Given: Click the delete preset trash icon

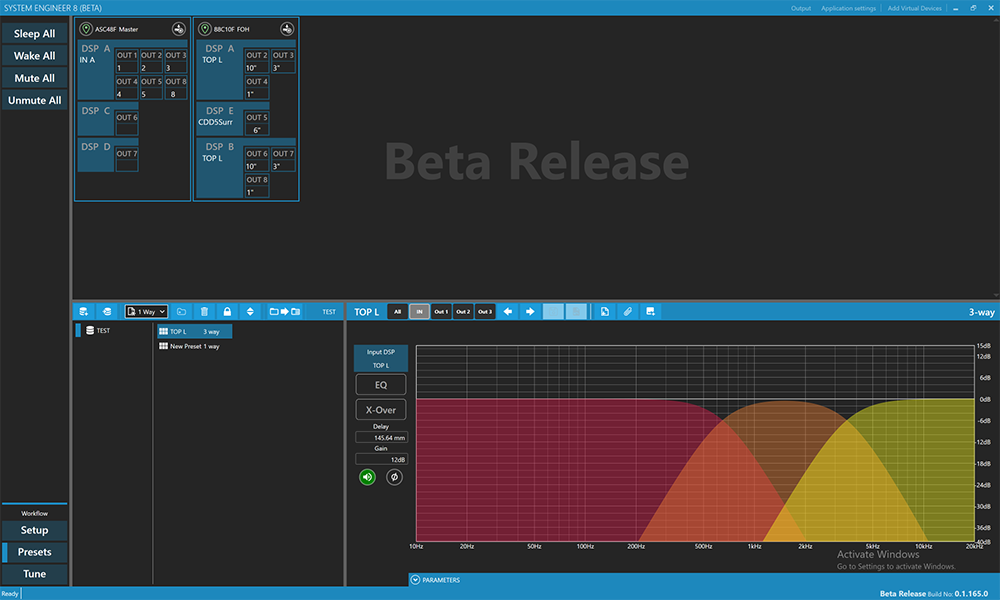Looking at the screenshot, I should (204, 312).
